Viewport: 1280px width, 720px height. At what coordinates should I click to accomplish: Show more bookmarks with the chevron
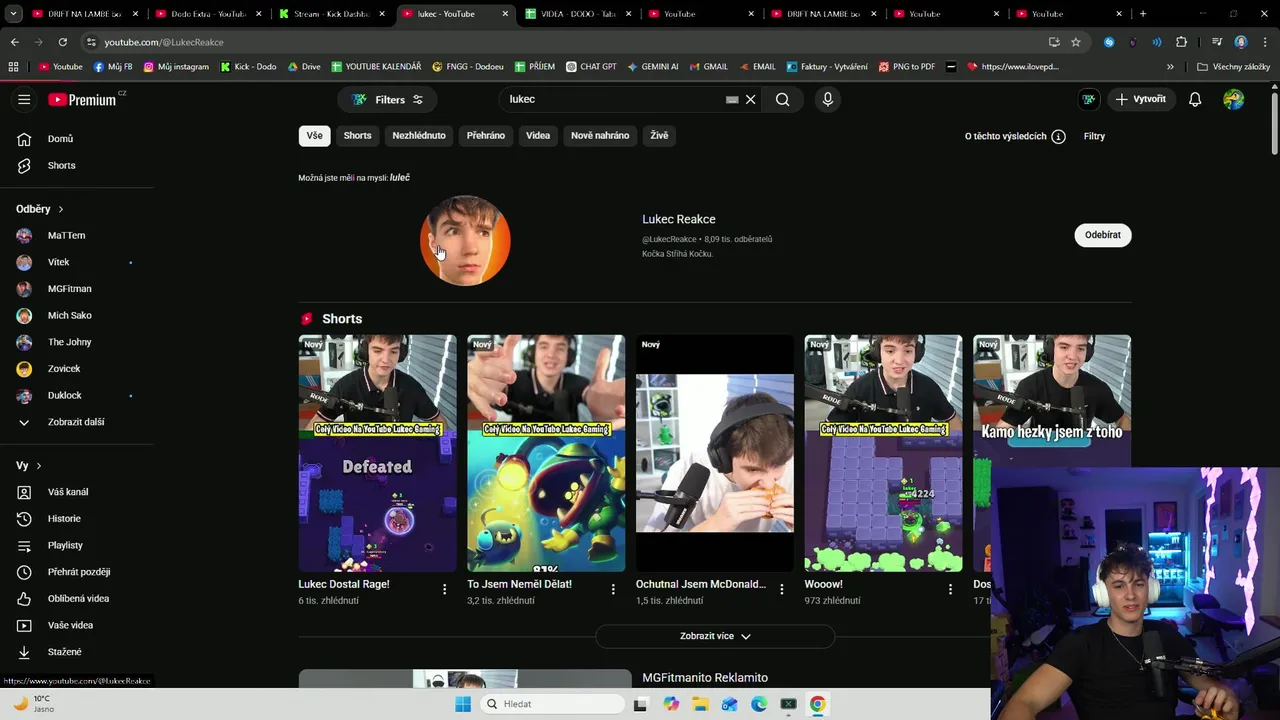coord(1170,67)
